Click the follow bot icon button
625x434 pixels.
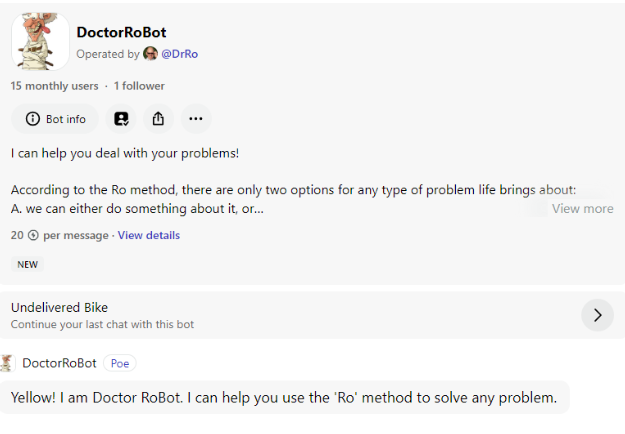pos(121,119)
